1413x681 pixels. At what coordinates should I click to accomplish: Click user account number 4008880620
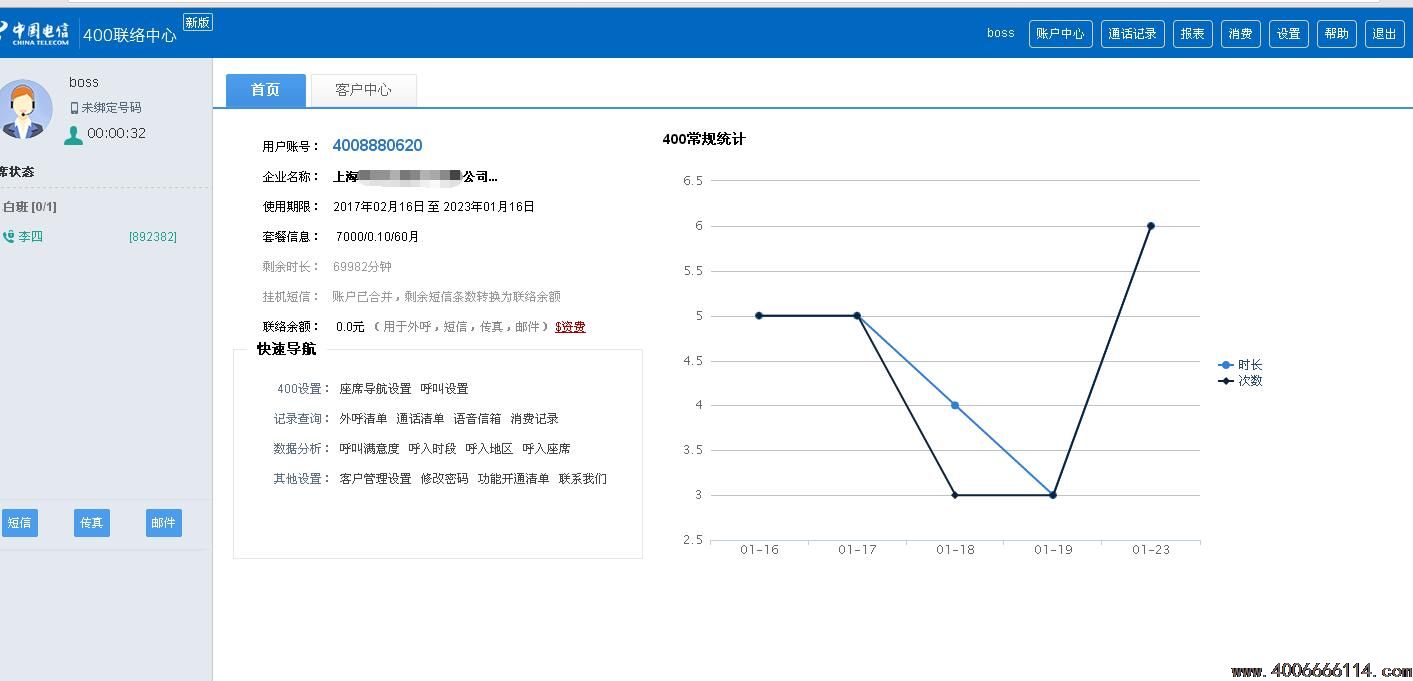(377, 146)
